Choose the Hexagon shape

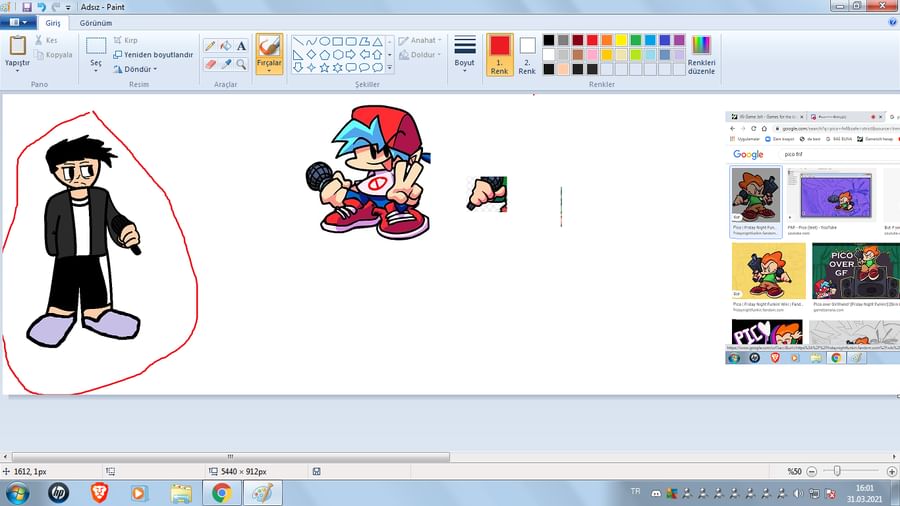338,55
